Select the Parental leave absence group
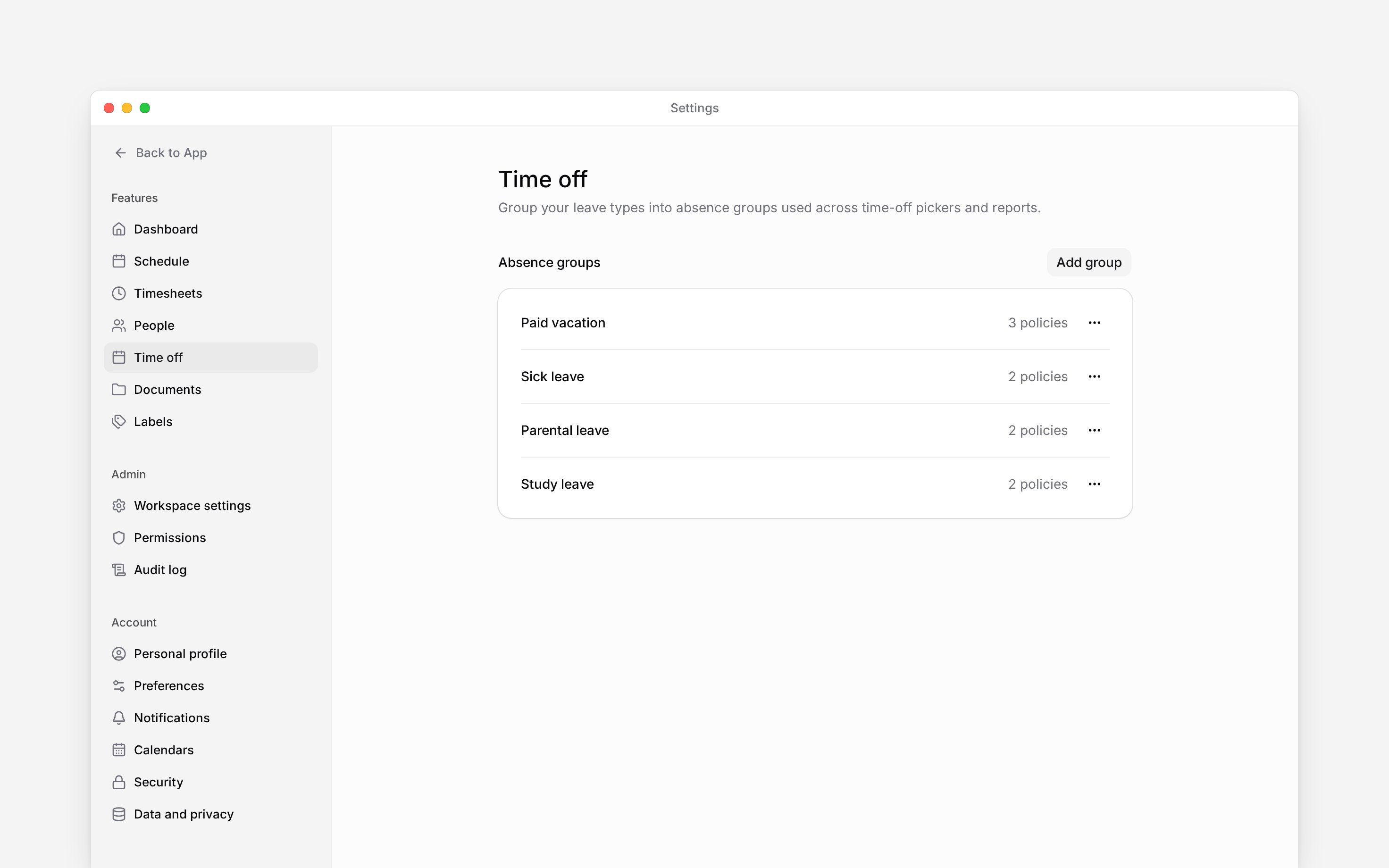The height and width of the screenshot is (868, 1389). tap(815, 431)
